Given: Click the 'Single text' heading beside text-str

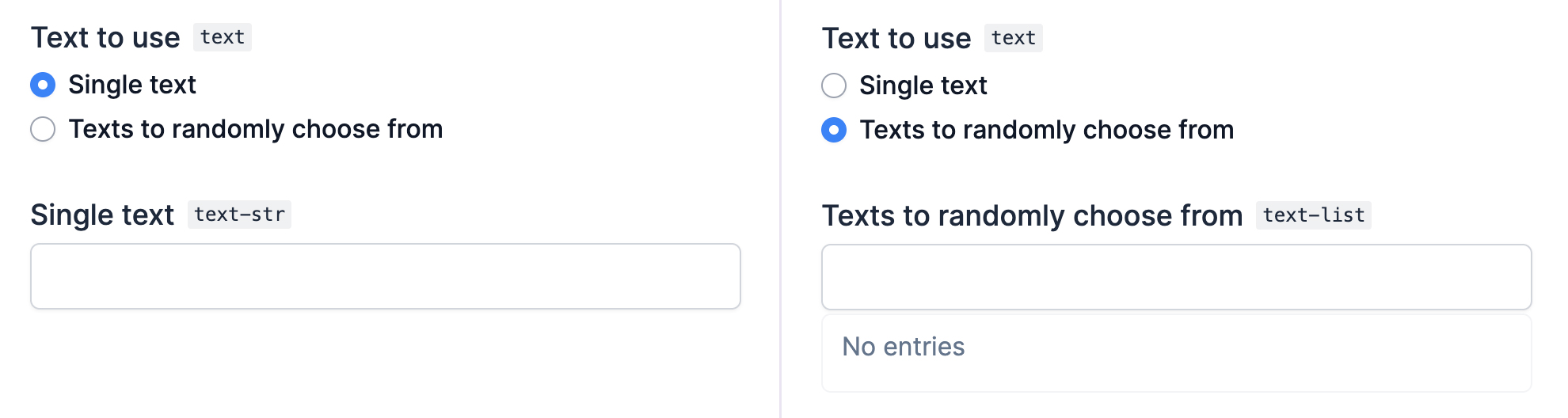Looking at the screenshot, I should tap(102, 215).
